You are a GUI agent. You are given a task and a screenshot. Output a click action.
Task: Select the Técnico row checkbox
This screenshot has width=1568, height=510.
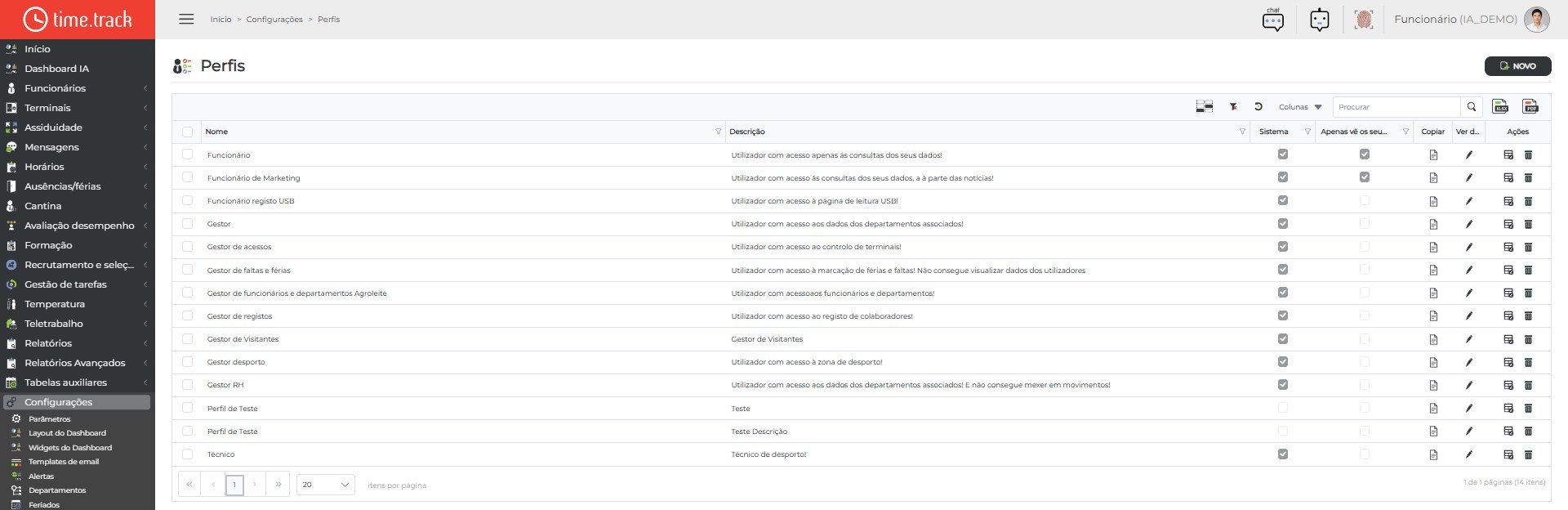188,454
